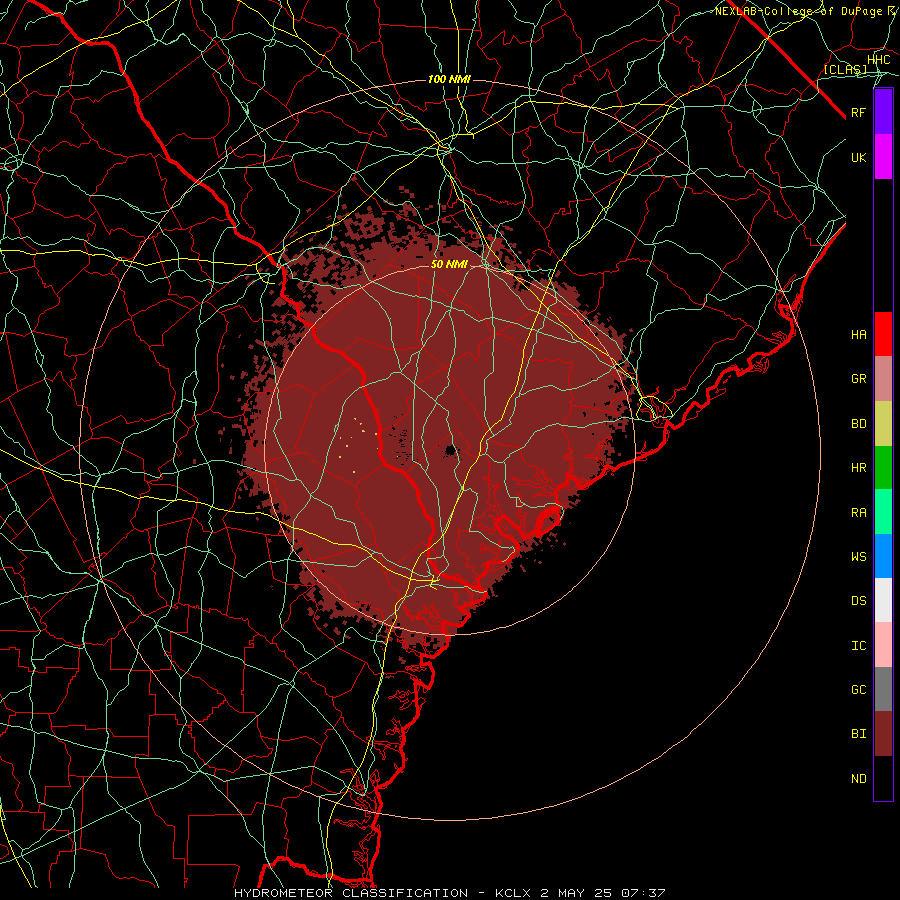Click the 'WS' legend label

859,557
